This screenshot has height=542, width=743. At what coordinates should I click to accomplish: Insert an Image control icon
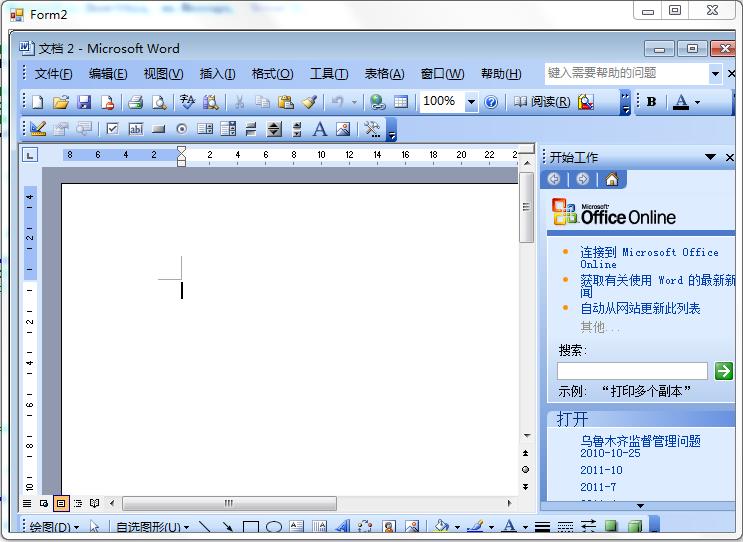point(343,128)
